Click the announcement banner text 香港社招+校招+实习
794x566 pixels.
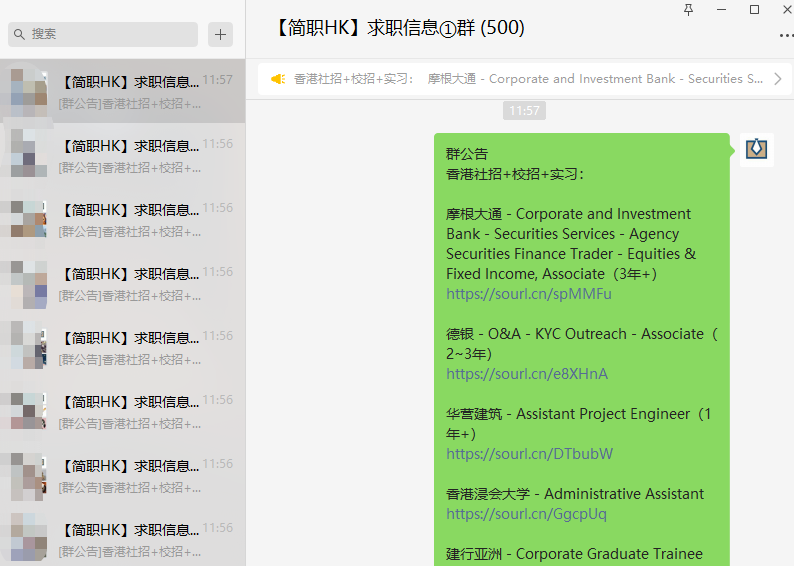pos(353,79)
